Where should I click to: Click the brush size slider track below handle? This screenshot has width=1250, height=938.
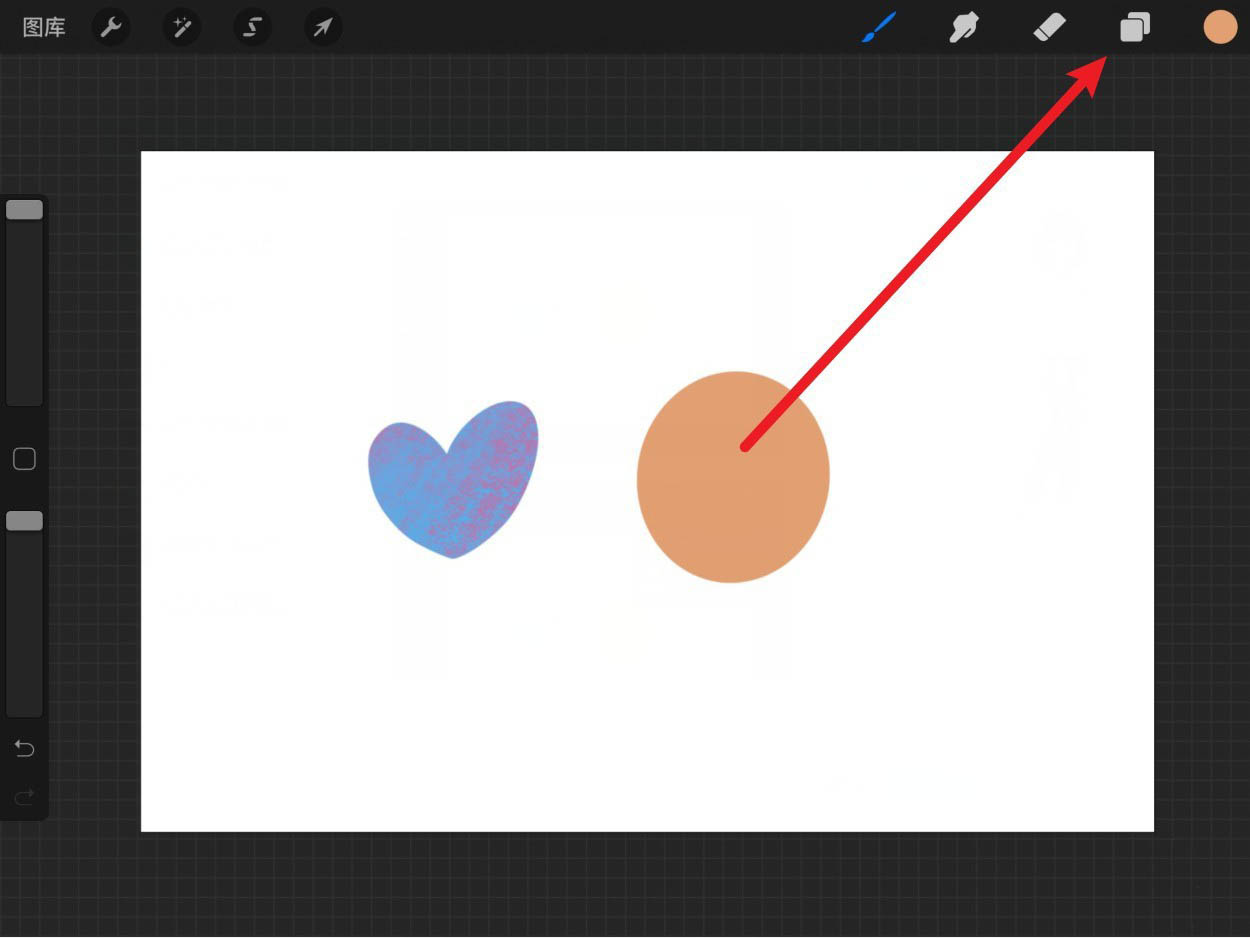(x=25, y=320)
